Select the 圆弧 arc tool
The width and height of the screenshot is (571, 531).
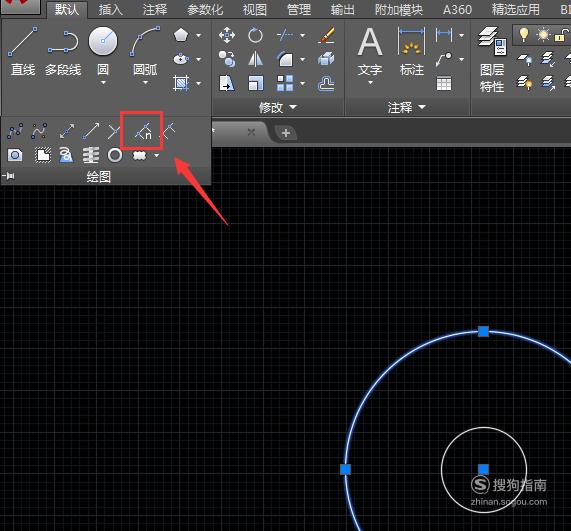(145, 51)
